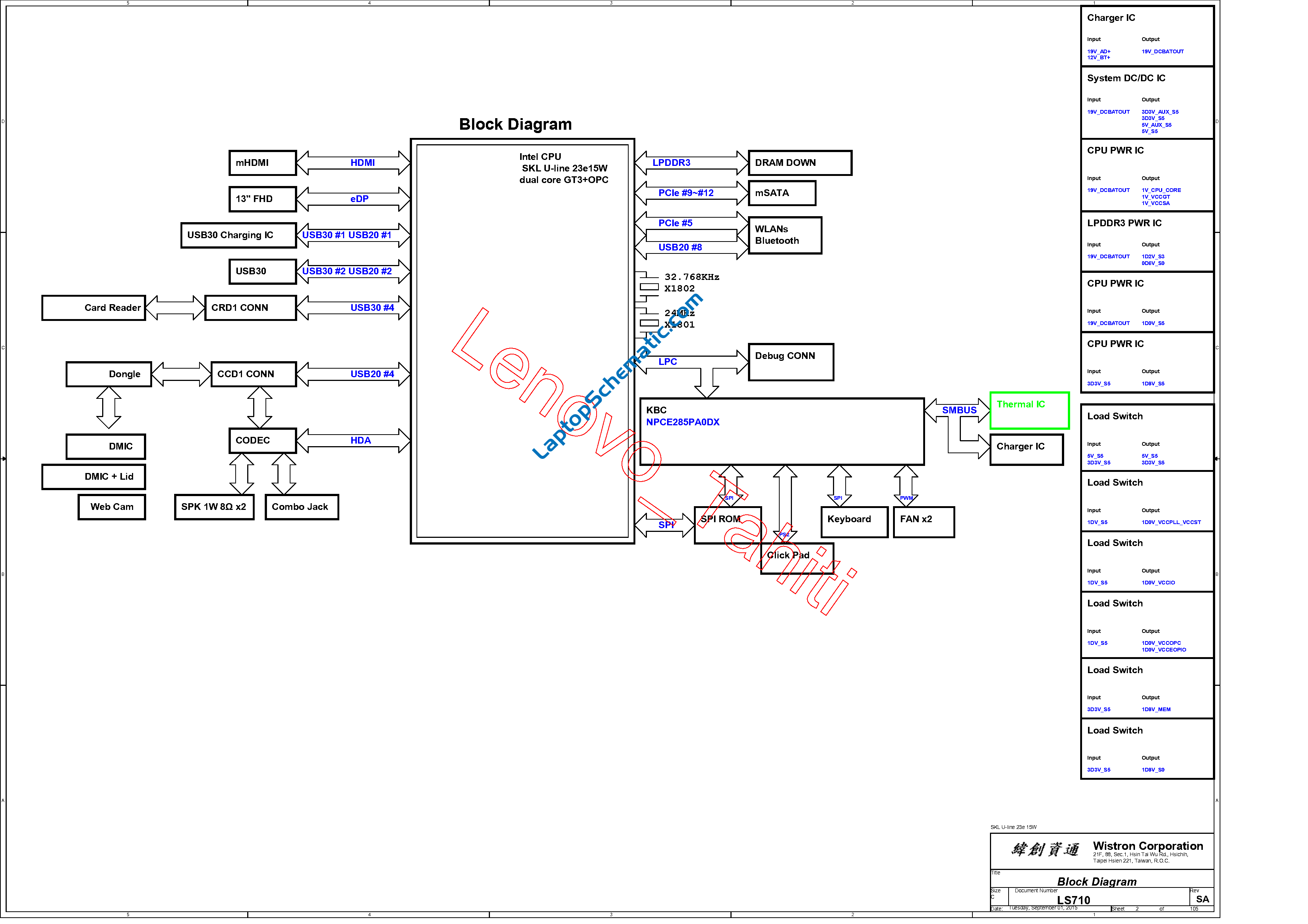Select the 'SPI ROM' block
This screenshot has width=1308, height=924.
[x=727, y=525]
